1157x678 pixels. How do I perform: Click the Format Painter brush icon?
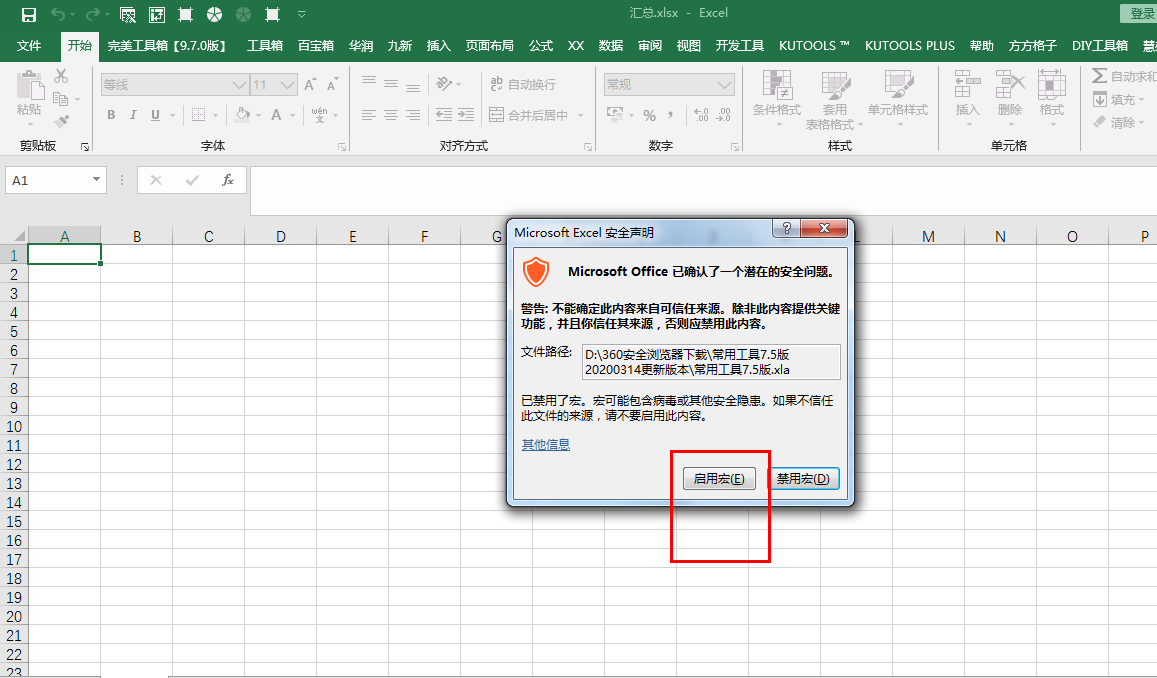tap(62, 121)
